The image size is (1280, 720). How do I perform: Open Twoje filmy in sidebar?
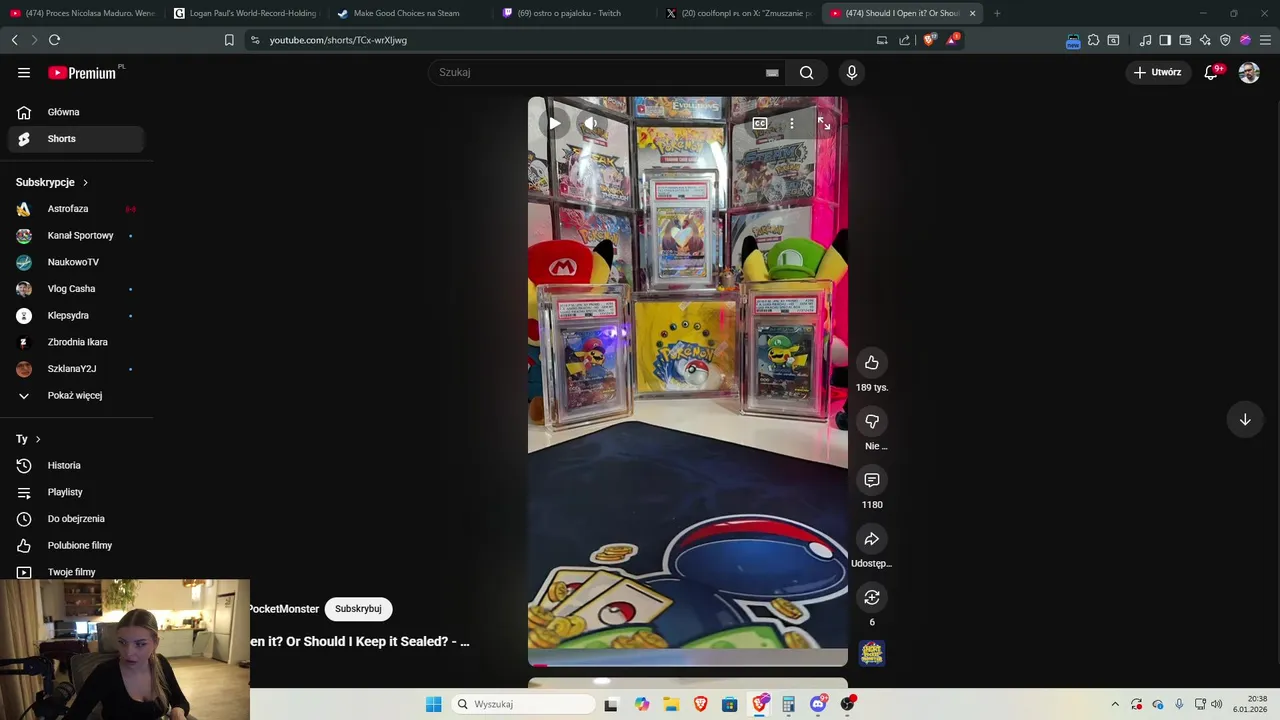point(76,571)
